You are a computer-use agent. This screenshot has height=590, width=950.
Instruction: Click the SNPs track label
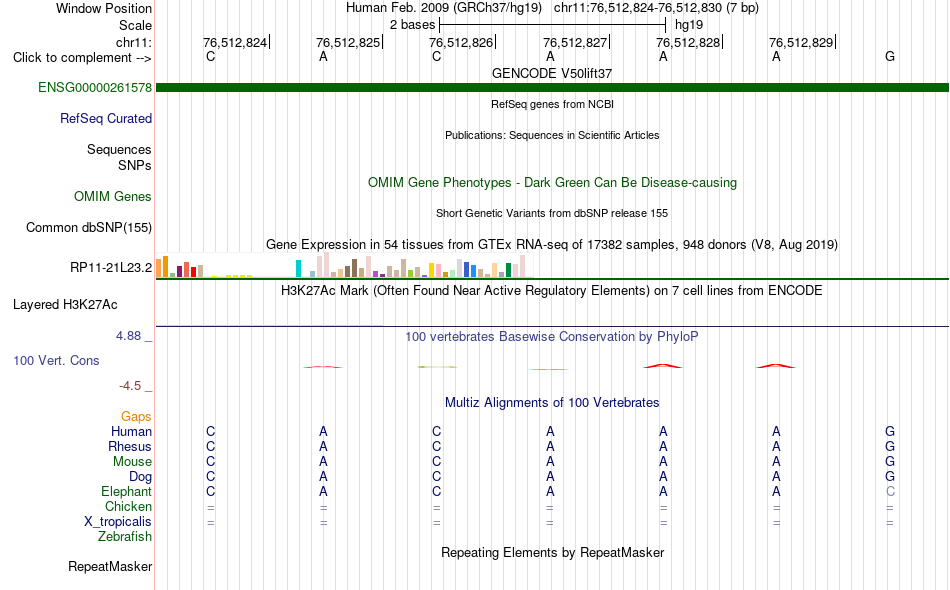click(135, 165)
